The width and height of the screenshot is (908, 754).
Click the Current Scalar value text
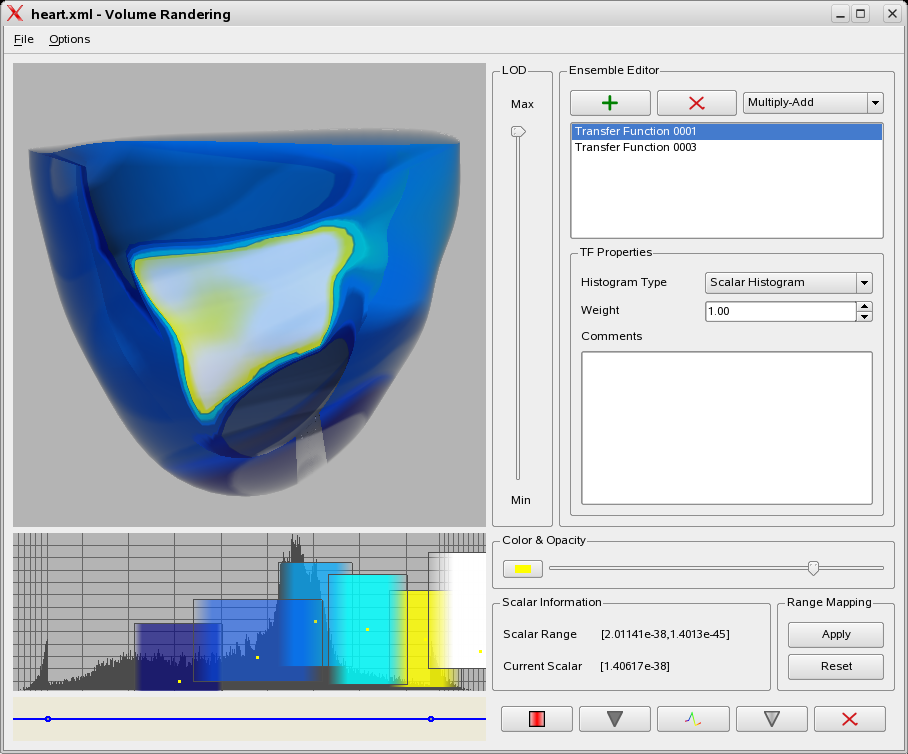click(x=635, y=667)
